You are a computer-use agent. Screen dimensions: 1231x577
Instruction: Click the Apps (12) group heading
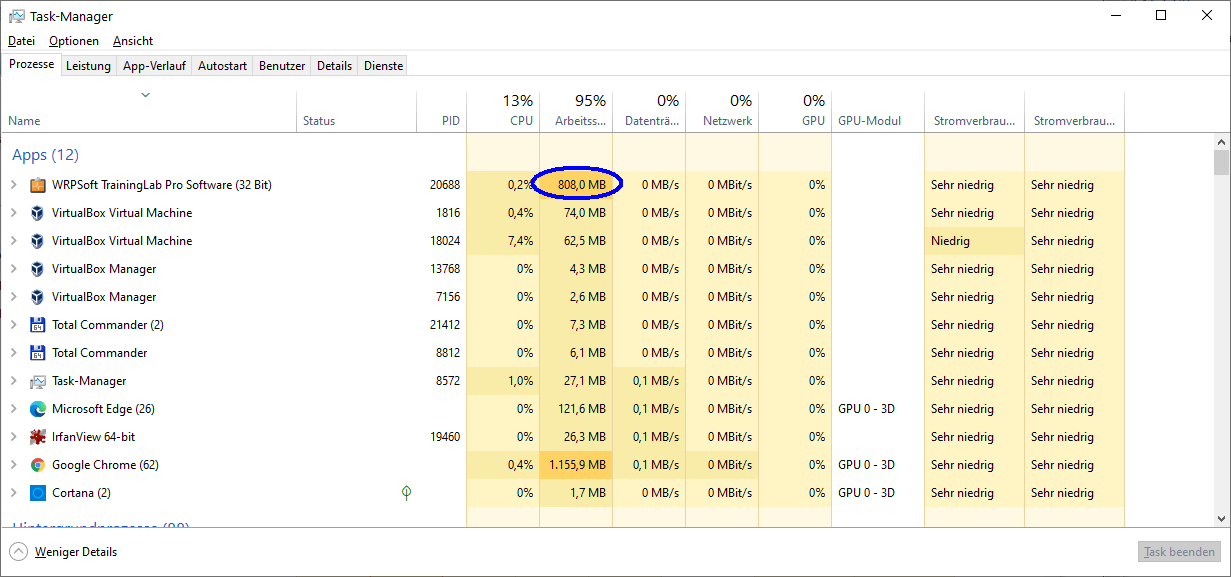(x=45, y=155)
